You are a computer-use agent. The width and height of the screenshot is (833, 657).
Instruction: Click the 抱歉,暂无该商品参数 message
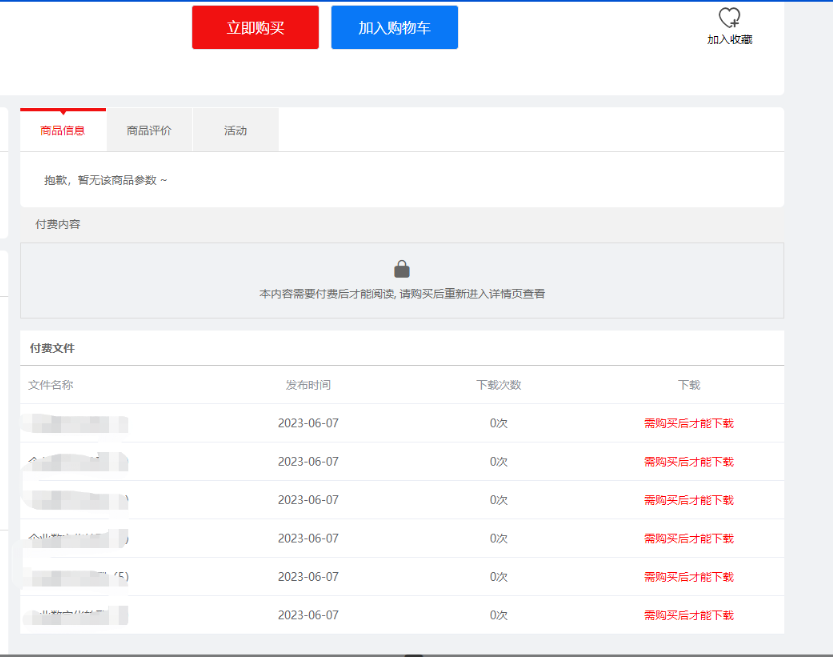[106, 180]
